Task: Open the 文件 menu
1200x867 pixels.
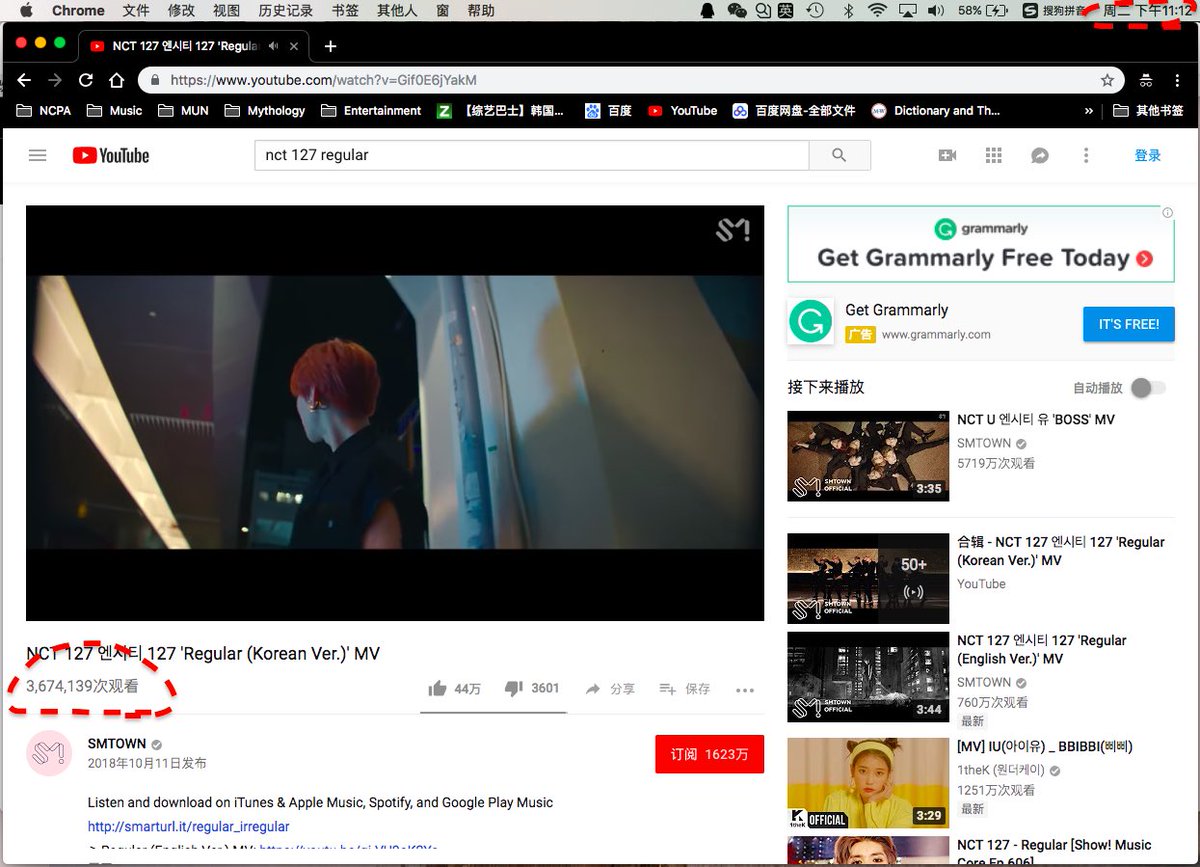Action: (136, 11)
